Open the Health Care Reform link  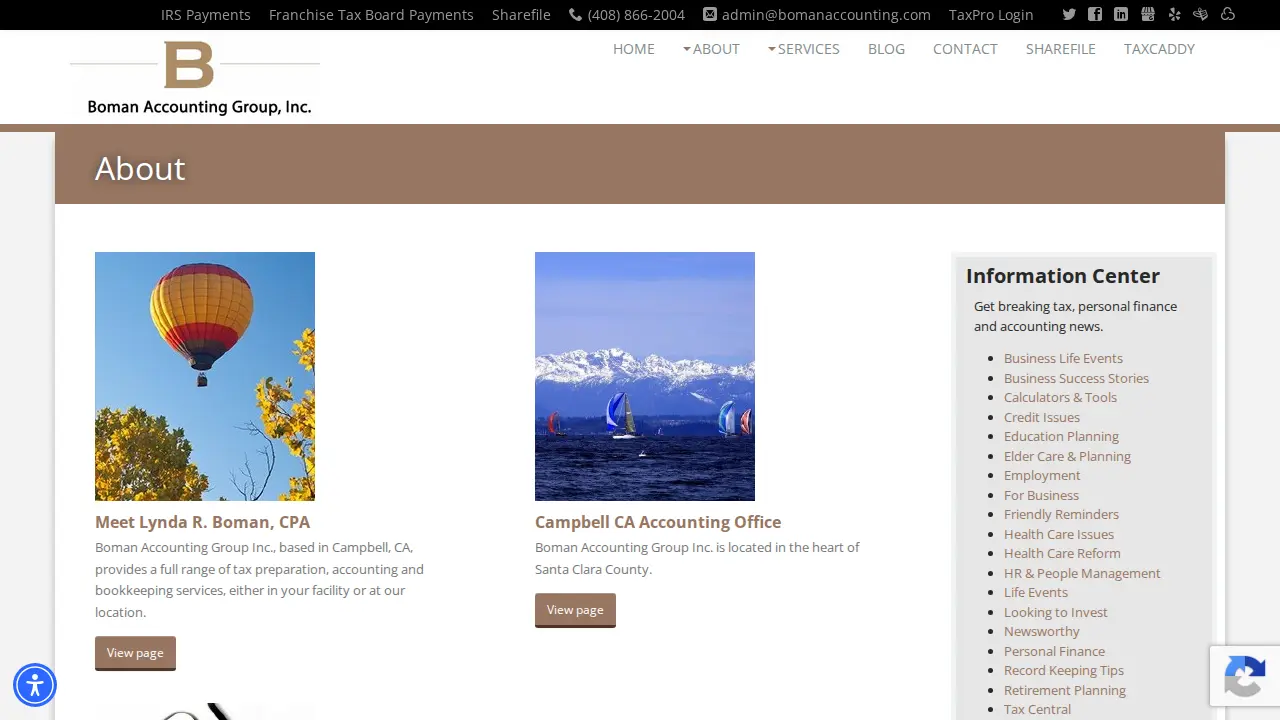click(x=1062, y=553)
